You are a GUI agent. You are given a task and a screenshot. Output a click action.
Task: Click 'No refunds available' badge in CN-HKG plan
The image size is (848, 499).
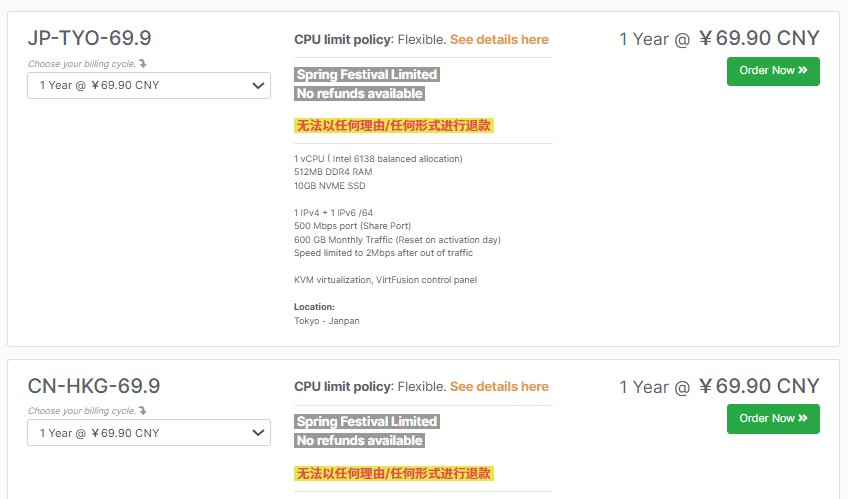pos(359,441)
